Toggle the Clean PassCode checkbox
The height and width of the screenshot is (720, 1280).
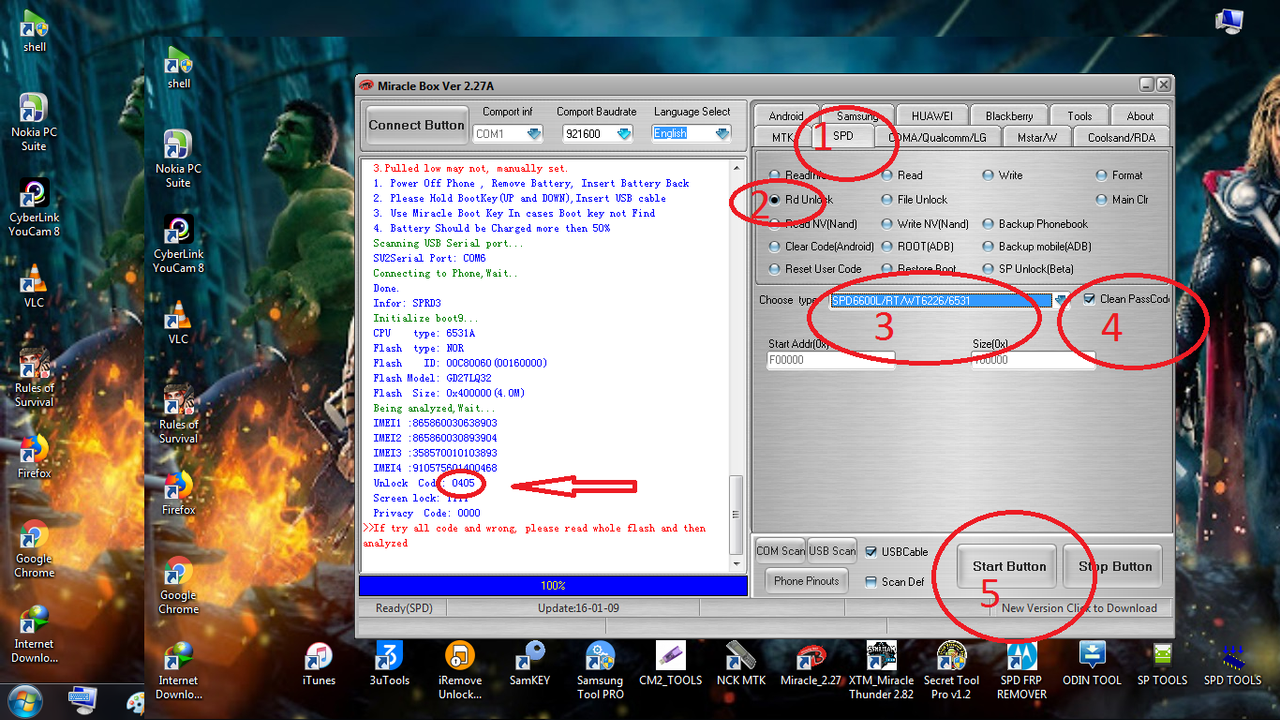(1089, 299)
